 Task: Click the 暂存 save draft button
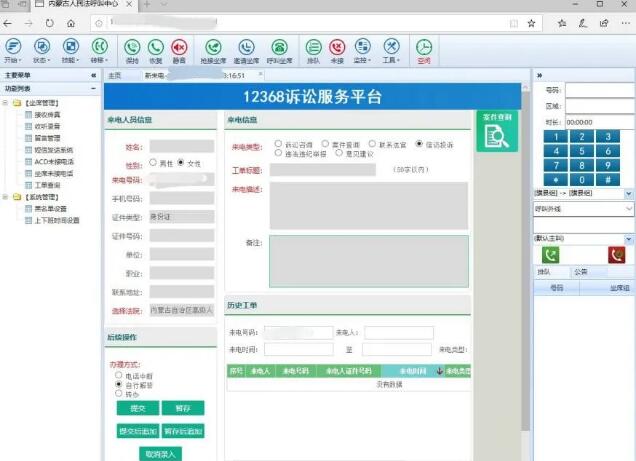tap(183, 408)
